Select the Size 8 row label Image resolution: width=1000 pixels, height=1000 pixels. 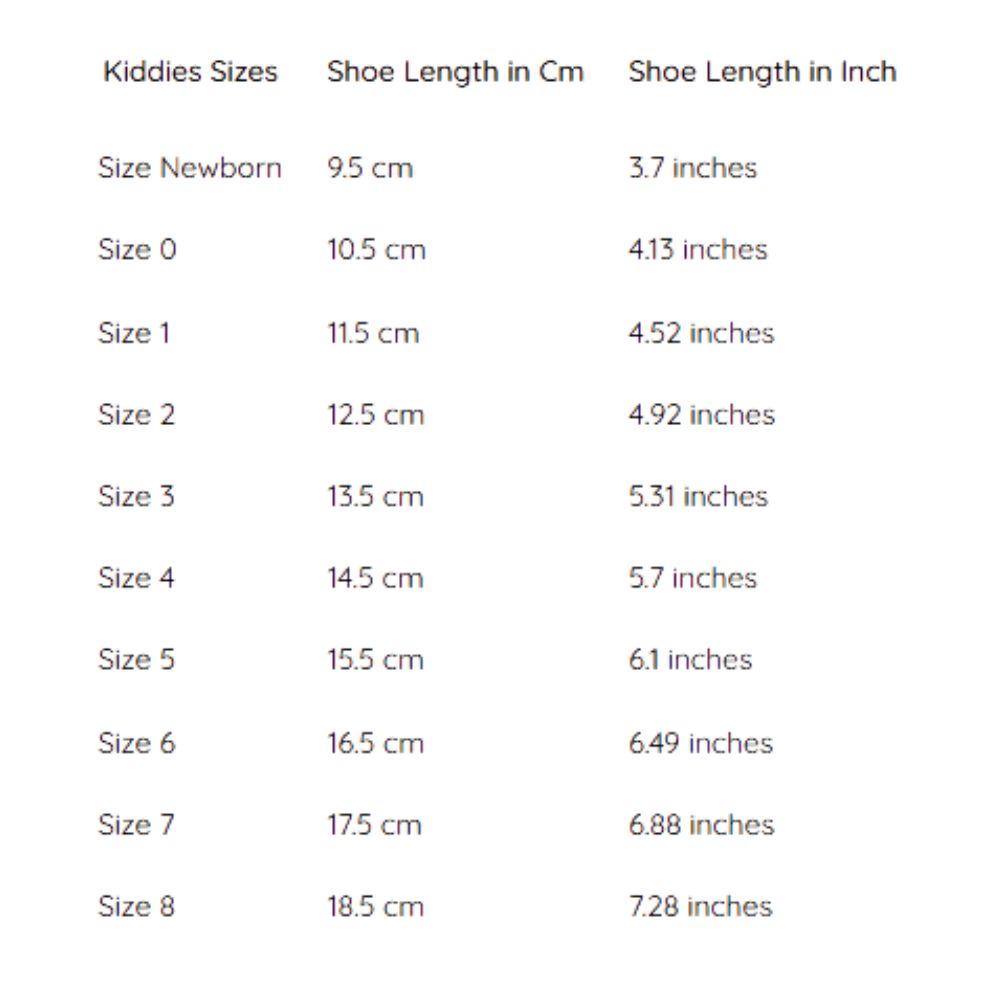pos(136,907)
